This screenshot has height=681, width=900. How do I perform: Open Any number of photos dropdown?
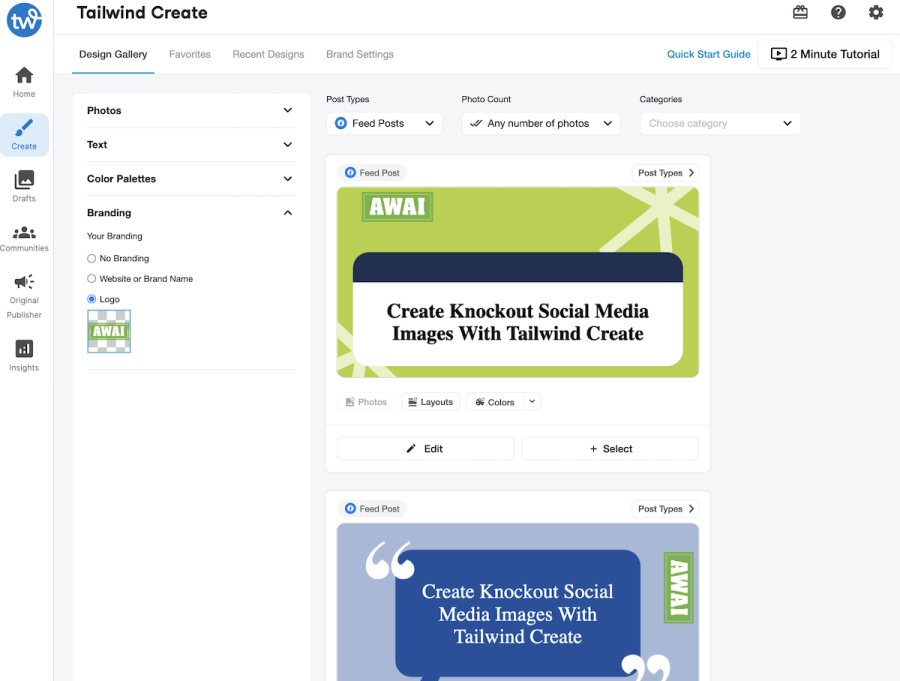(x=541, y=123)
